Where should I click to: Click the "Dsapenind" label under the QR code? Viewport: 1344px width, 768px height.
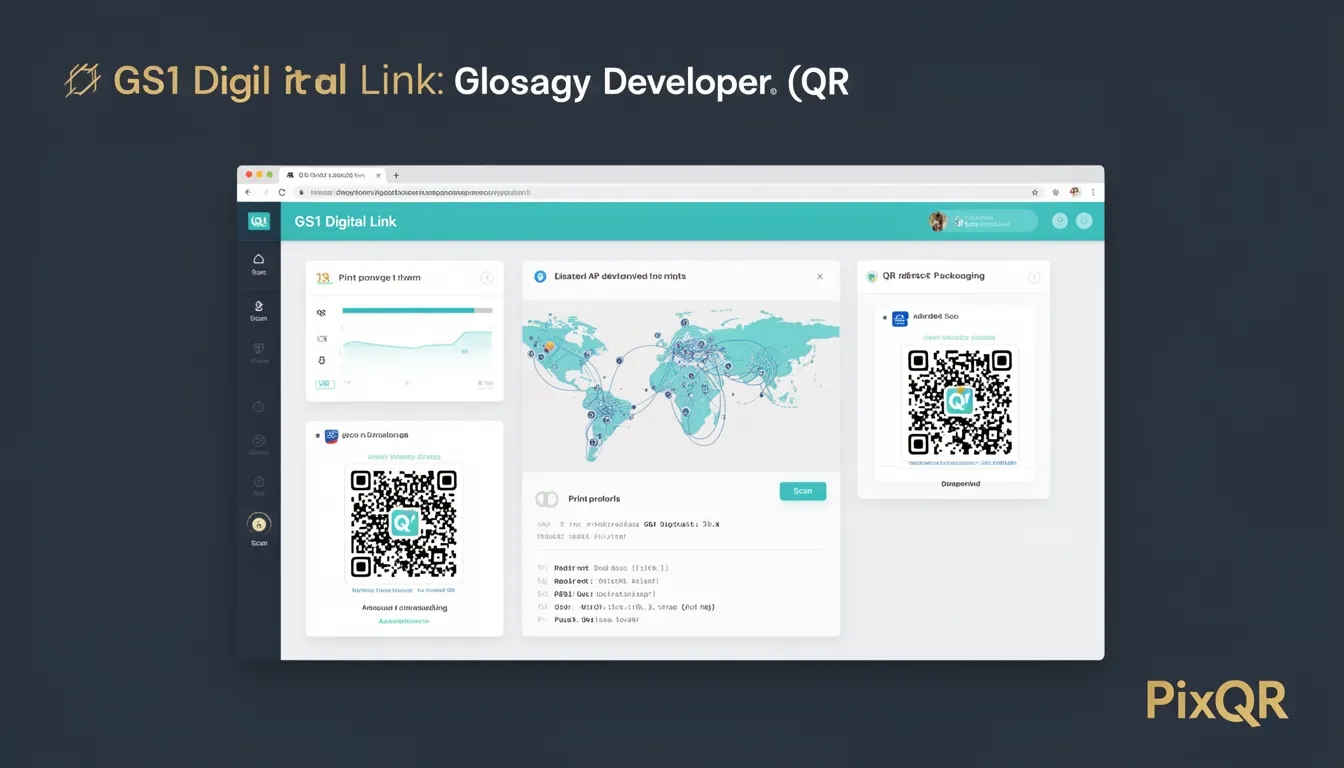(961, 484)
